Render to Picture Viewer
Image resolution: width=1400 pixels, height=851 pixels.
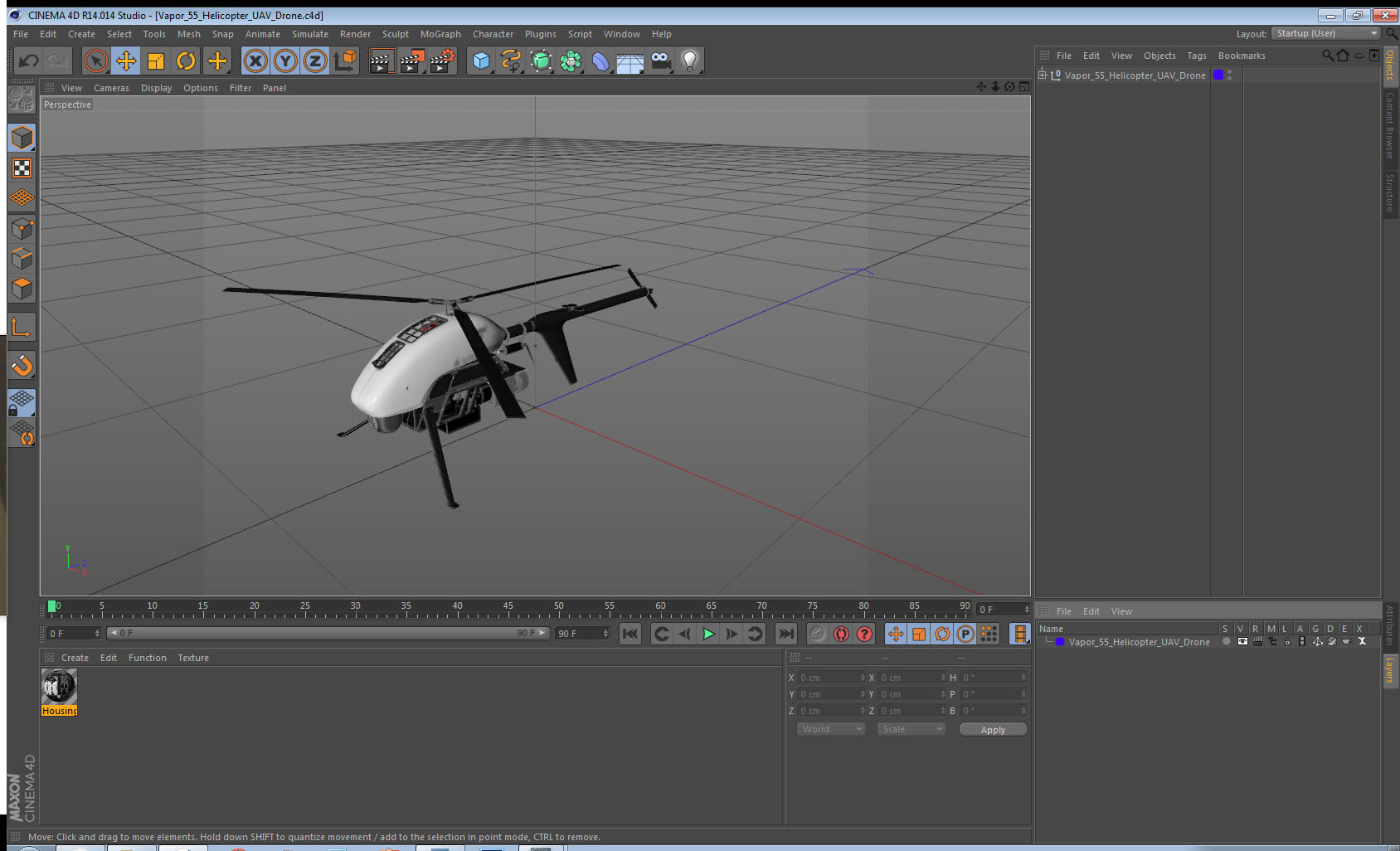point(411,61)
